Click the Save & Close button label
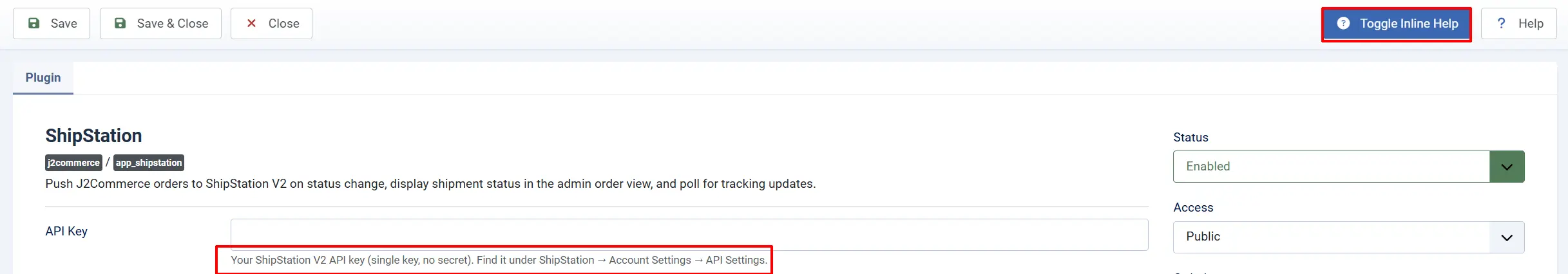The height and width of the screenshot is (274, 1568). [x=173, y=24]
